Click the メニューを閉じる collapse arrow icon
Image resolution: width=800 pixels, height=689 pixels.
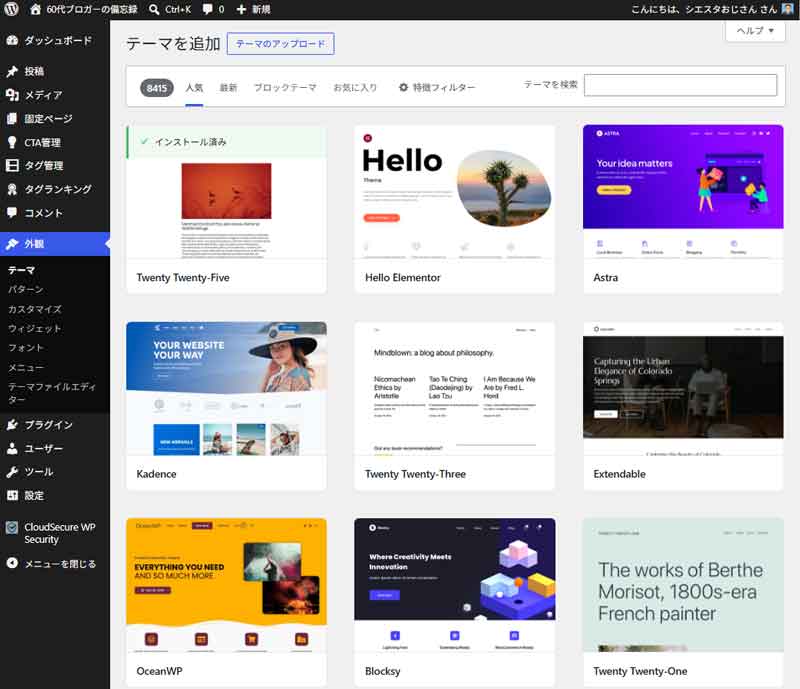click(12, 563)
